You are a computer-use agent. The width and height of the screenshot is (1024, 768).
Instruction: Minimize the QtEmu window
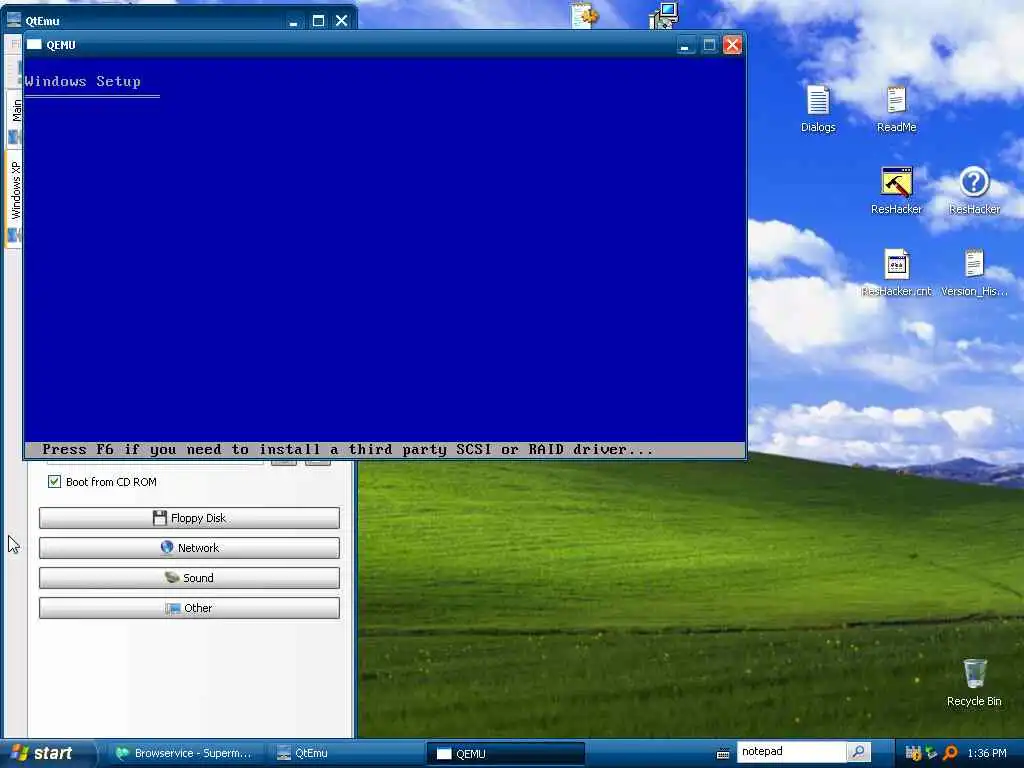[x=293, y=21]
